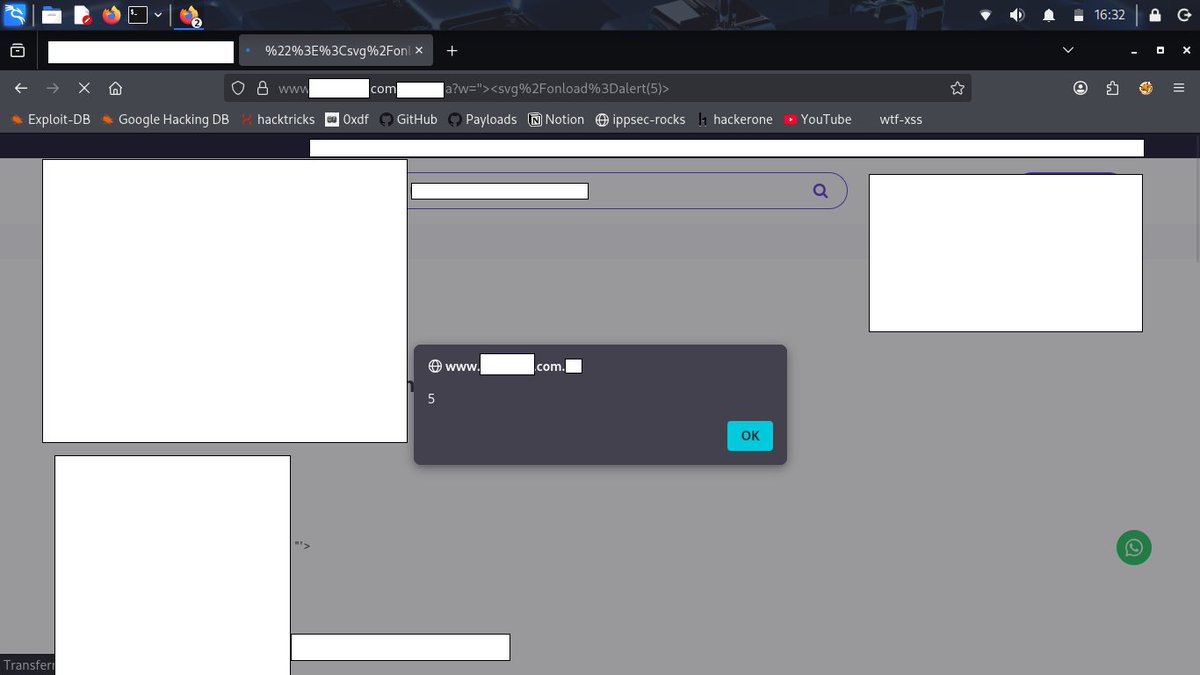Open the Exploit-DB bookmark link
The height and width of the screenshot is (675, 1200).
point(50,119)
